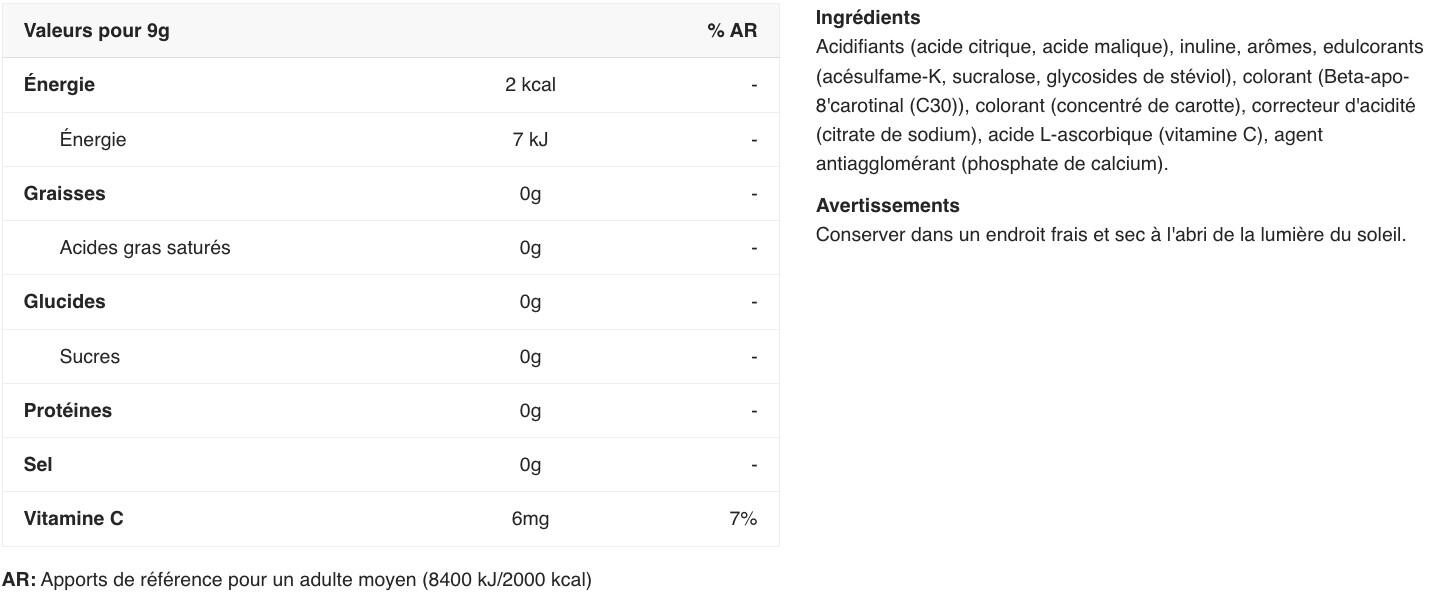Click the '(8400 kJ/2000 kcal)' reference text

[506, 580]
